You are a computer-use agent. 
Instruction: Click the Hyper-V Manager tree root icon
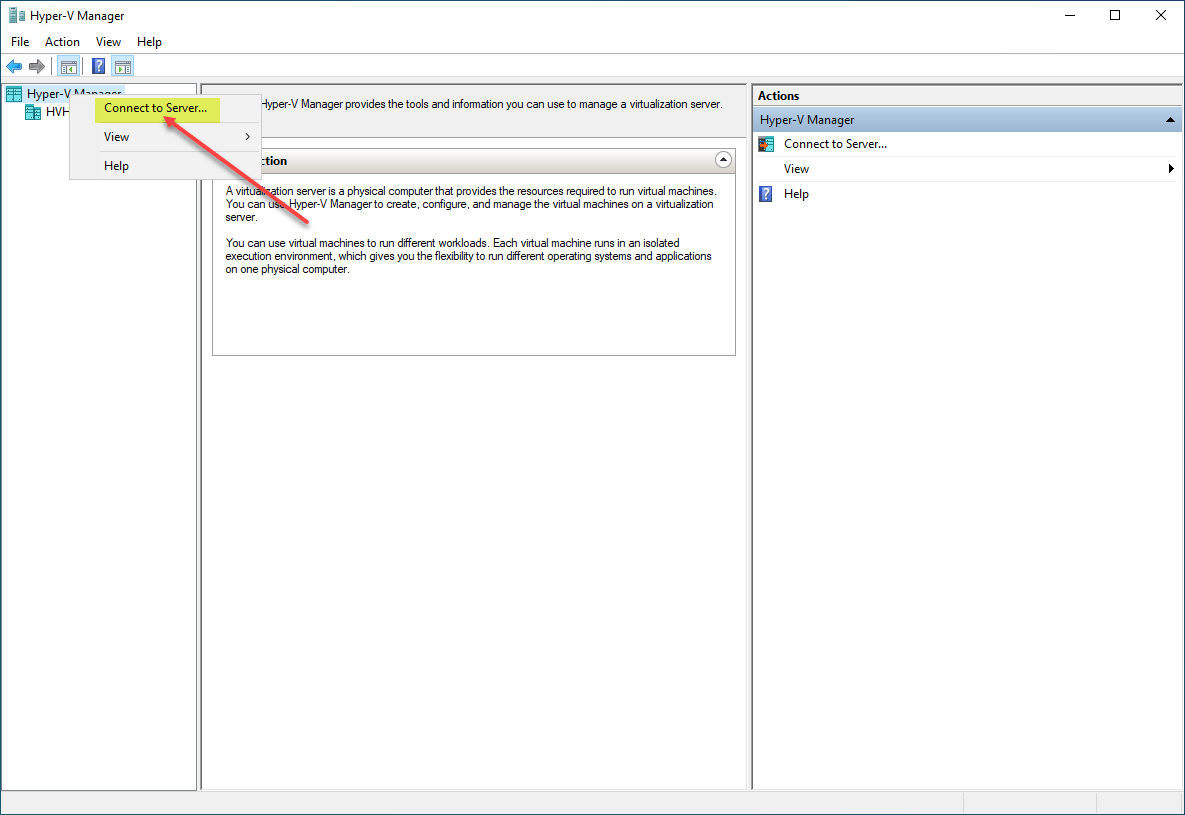pyautogui.click(x=14, y=94)
